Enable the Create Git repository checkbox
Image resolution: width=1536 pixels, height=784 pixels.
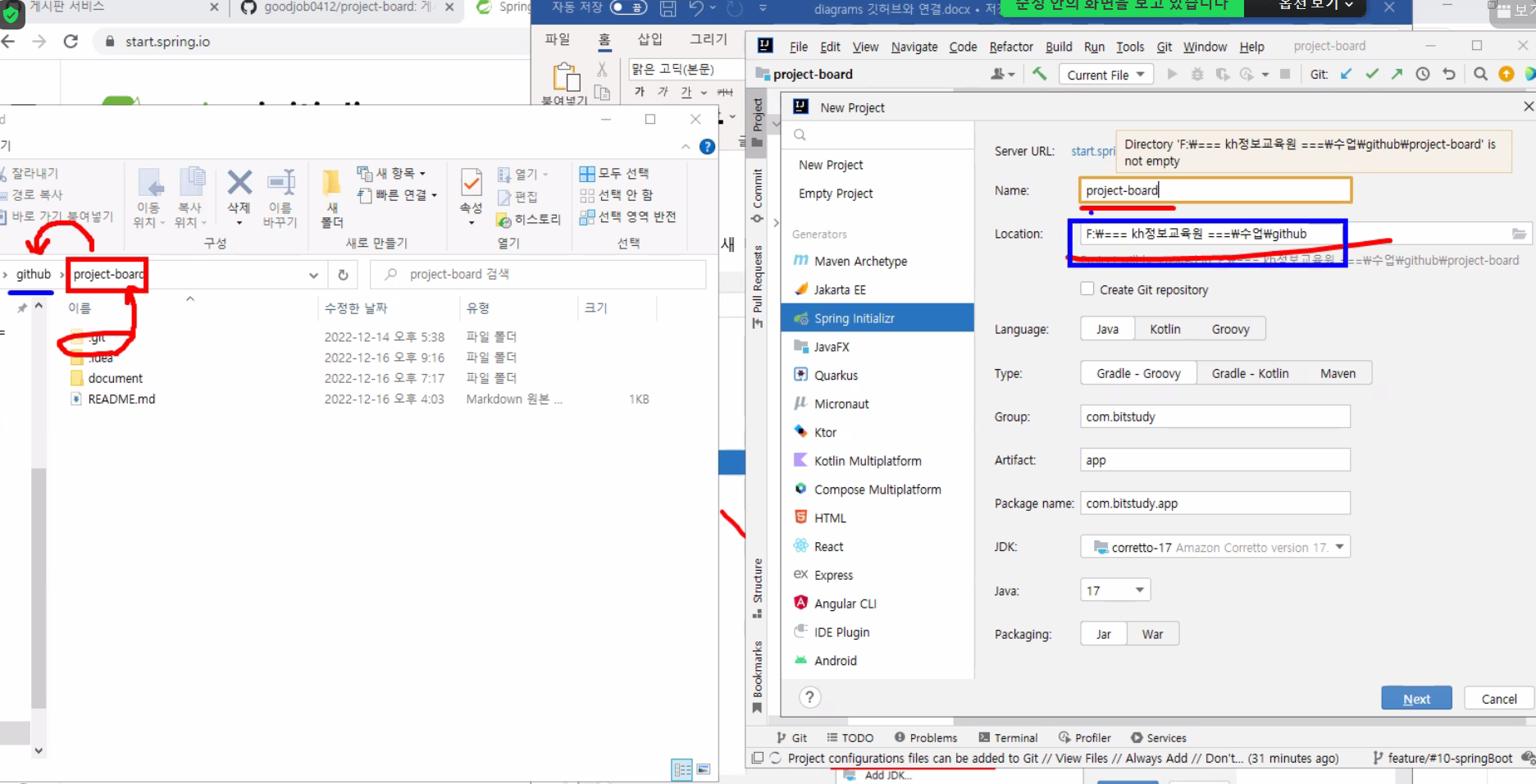click(x=1087, y=289)
